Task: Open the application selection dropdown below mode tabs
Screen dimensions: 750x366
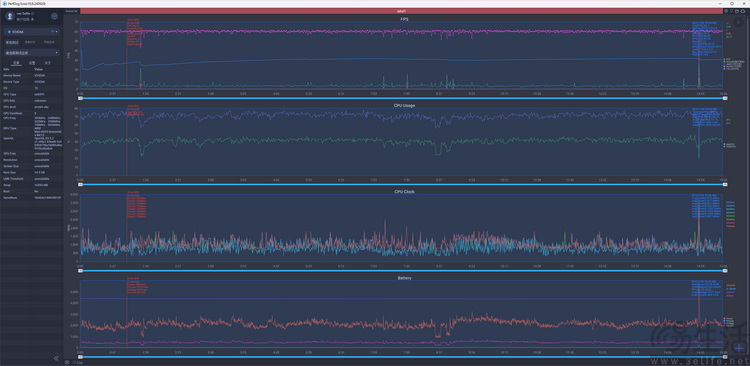Action: point(32,53)
